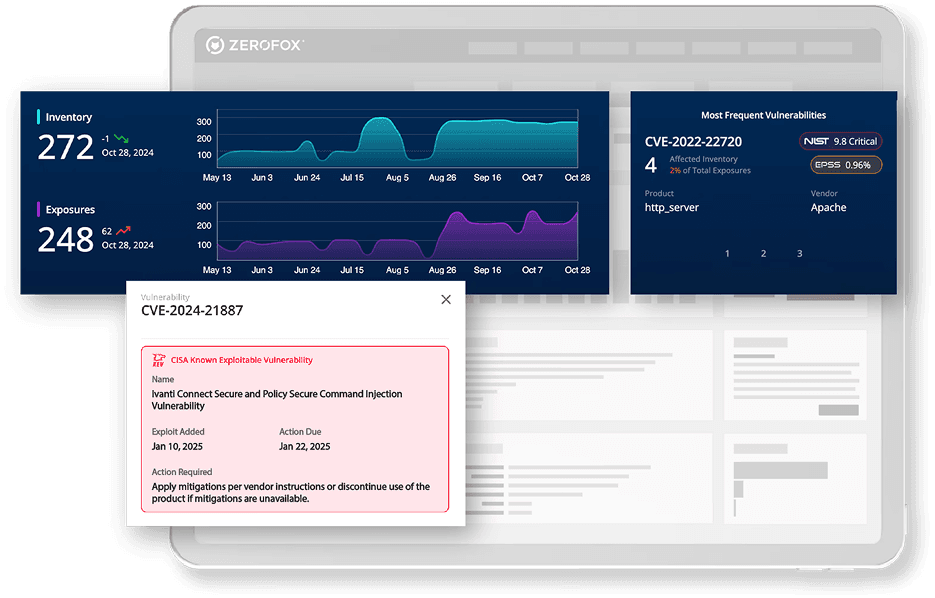Click the EPSS 0.96% badge

[846, 165]
